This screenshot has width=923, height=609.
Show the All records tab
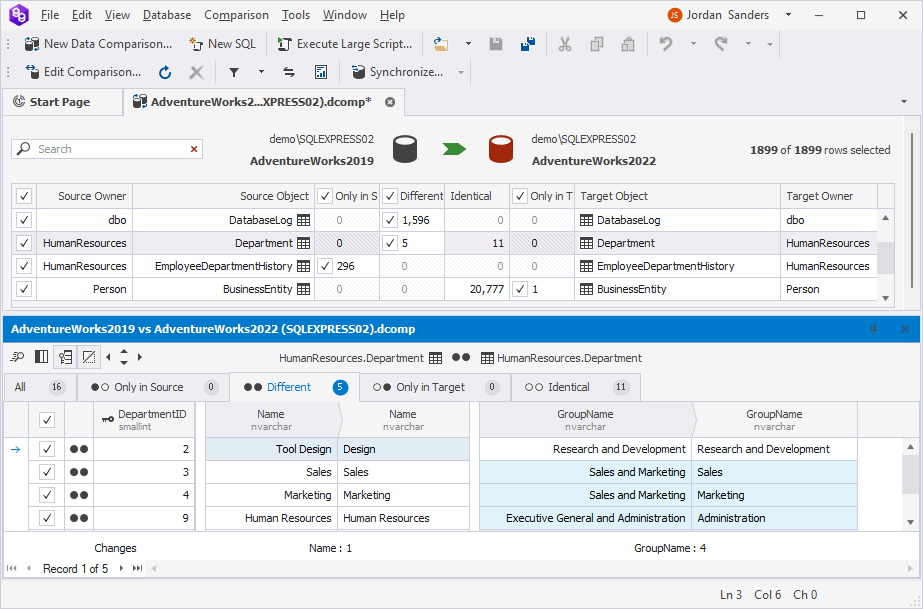39,387
